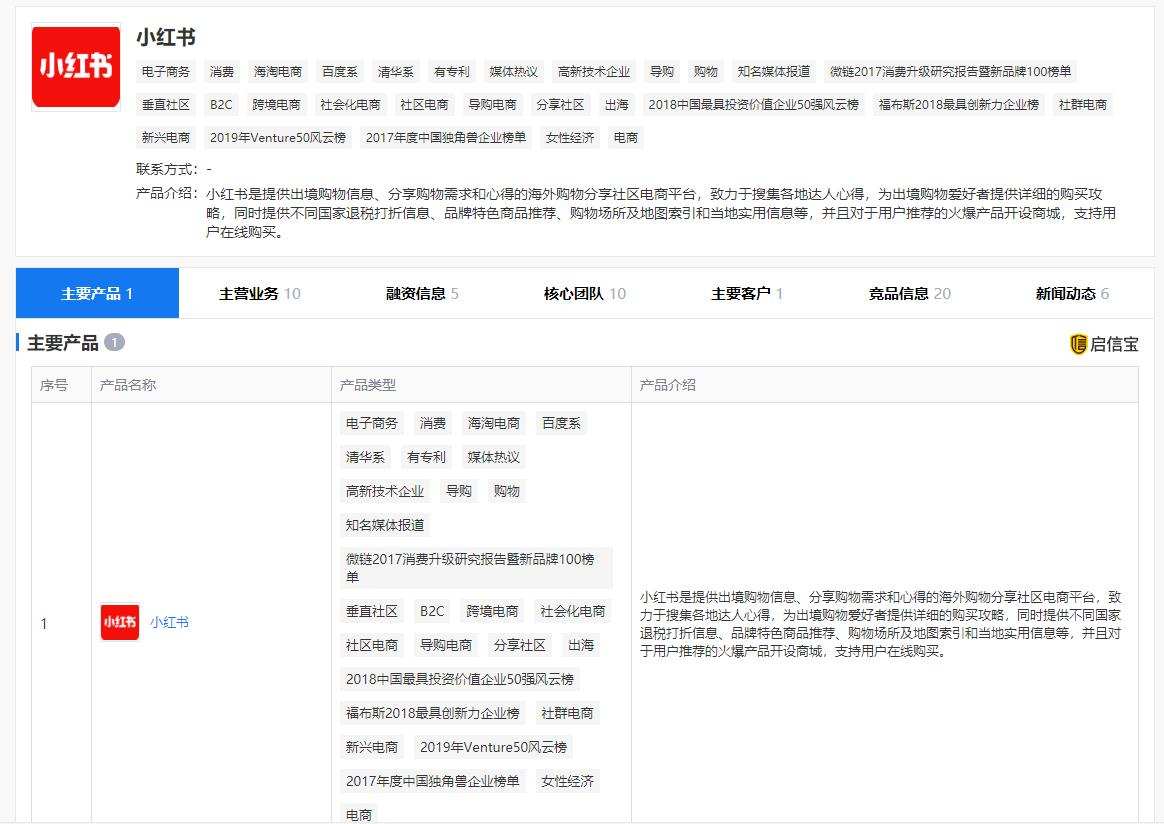Click the 跨境电商 tag in the table
1164x824 pixels.
coord(492,611)
